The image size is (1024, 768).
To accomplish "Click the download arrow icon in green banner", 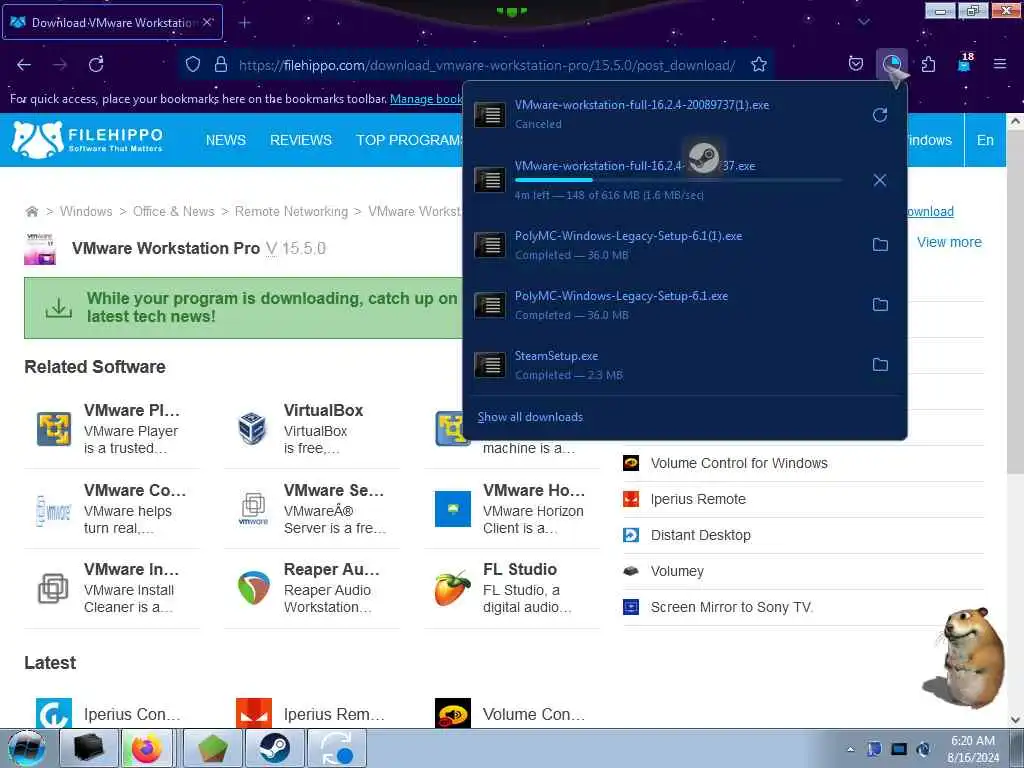I will (59, 308).
